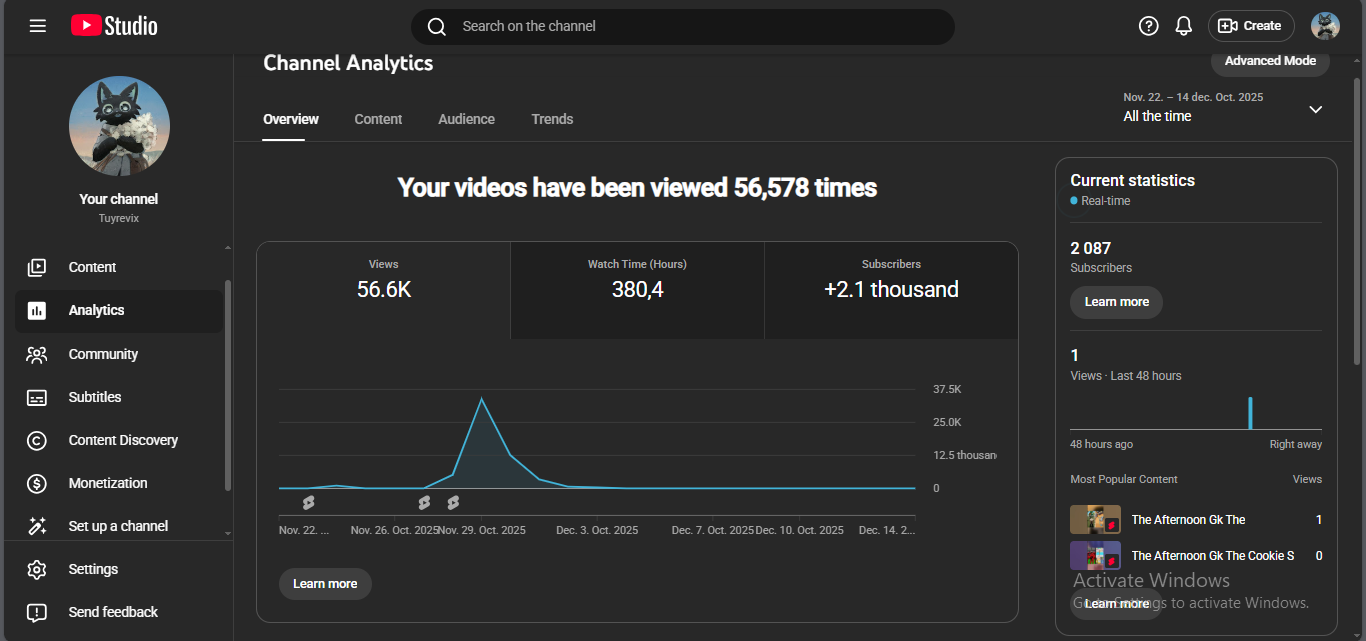This screenshot has height=641, width=1366.
Task: Go to Monetization in the sidebar
Action: tap(107, 483)
